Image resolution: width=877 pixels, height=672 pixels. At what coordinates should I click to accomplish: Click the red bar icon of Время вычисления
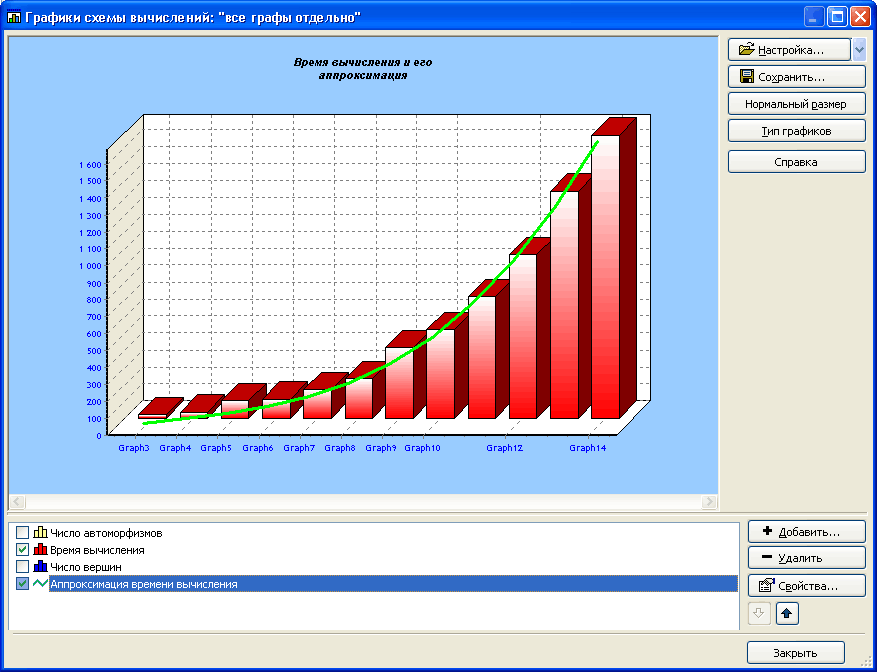tap(40, 549)
